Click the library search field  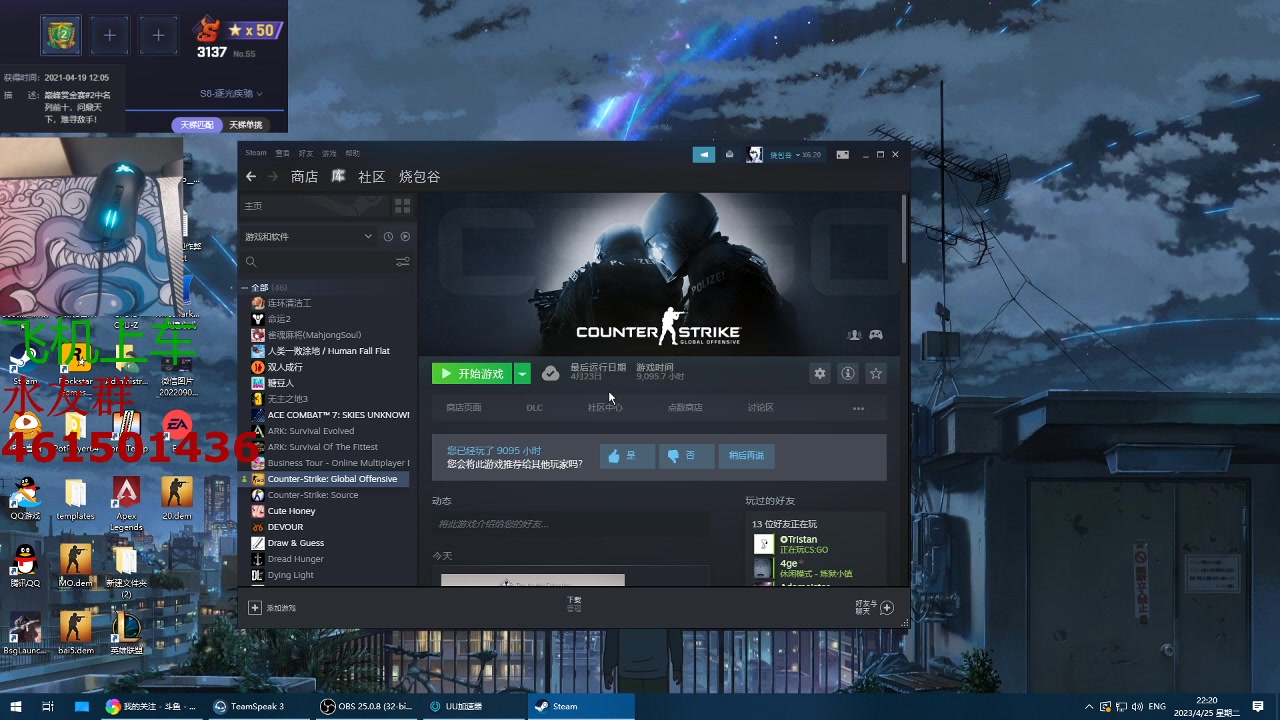pos(316,262)
